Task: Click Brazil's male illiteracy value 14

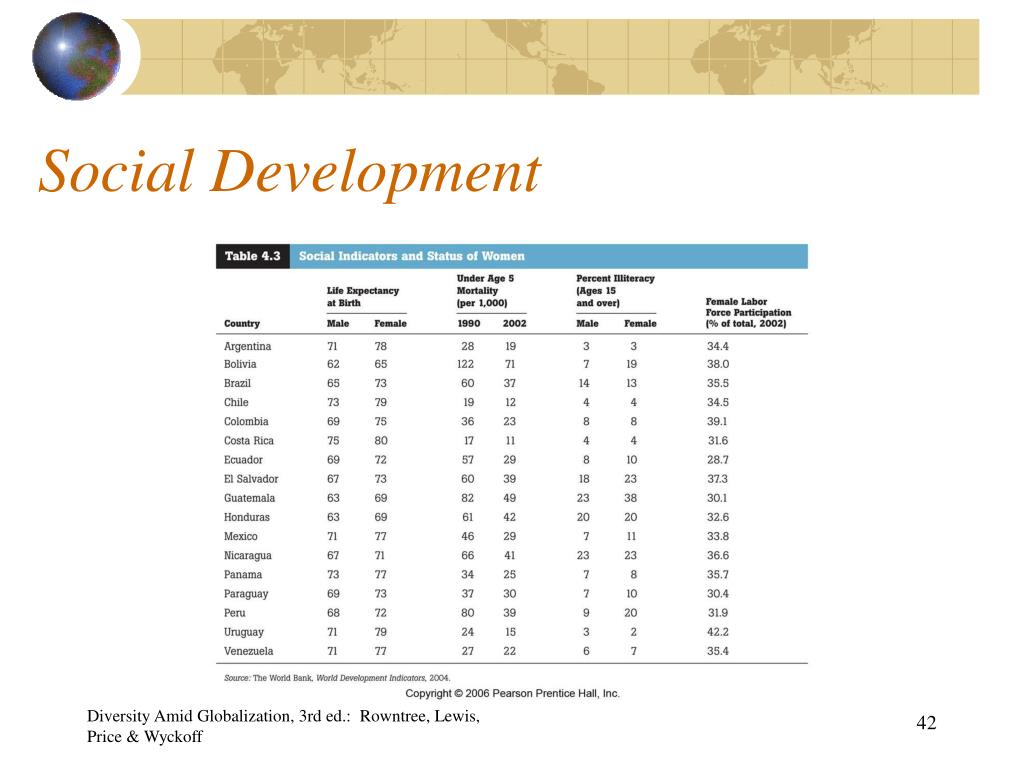Action: click(x=584, y=383)
